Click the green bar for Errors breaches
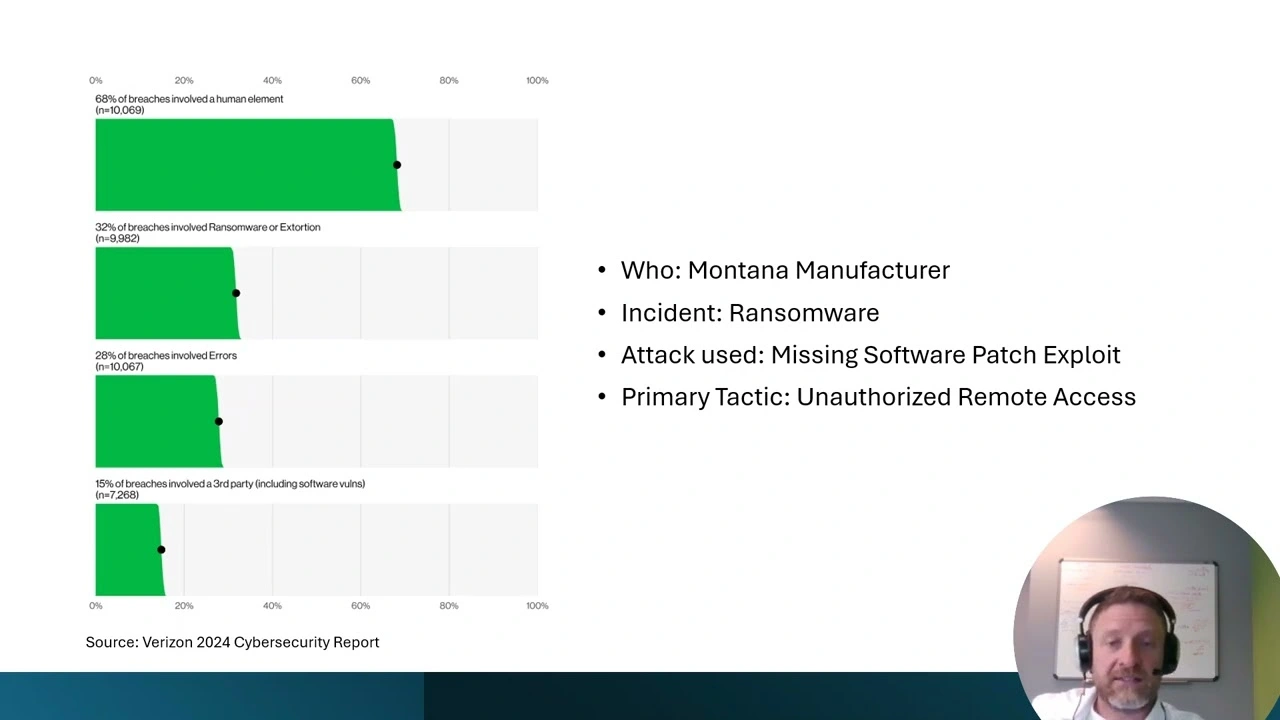Screen dimensions: 1280x720 click(x=158, y=421)
